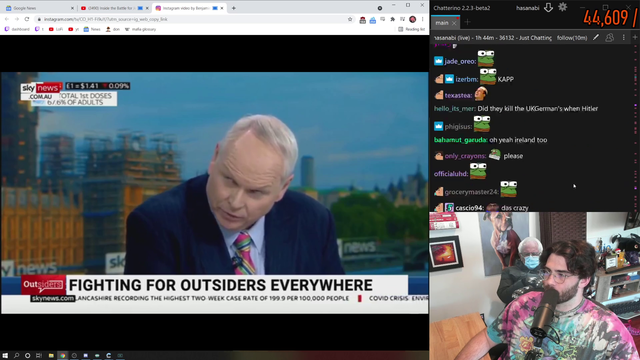This screenshot has width=640, height=360.
Task: Add a new split with plus icon
Action: 635,38
